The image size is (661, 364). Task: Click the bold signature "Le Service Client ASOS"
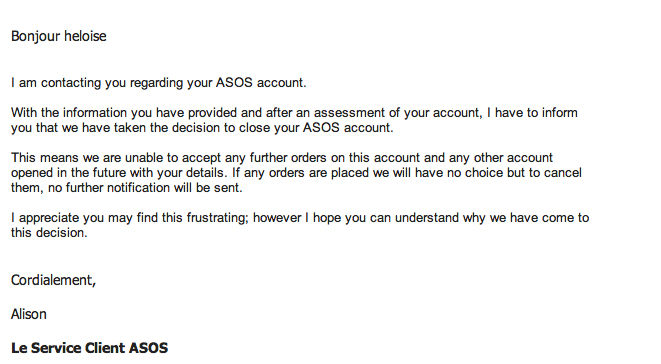click(89, 348)
